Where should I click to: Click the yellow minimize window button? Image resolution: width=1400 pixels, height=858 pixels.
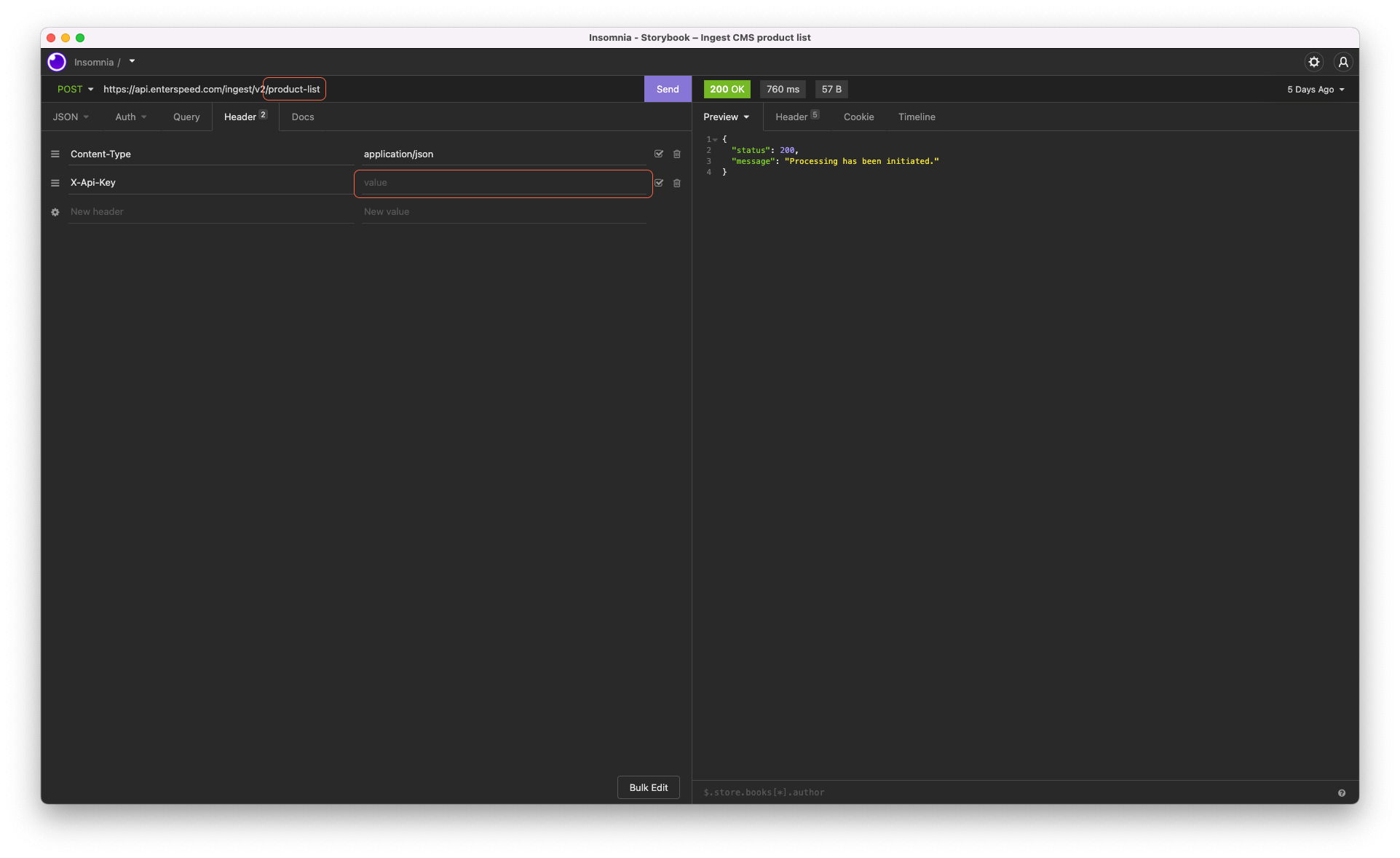point(66,38)
